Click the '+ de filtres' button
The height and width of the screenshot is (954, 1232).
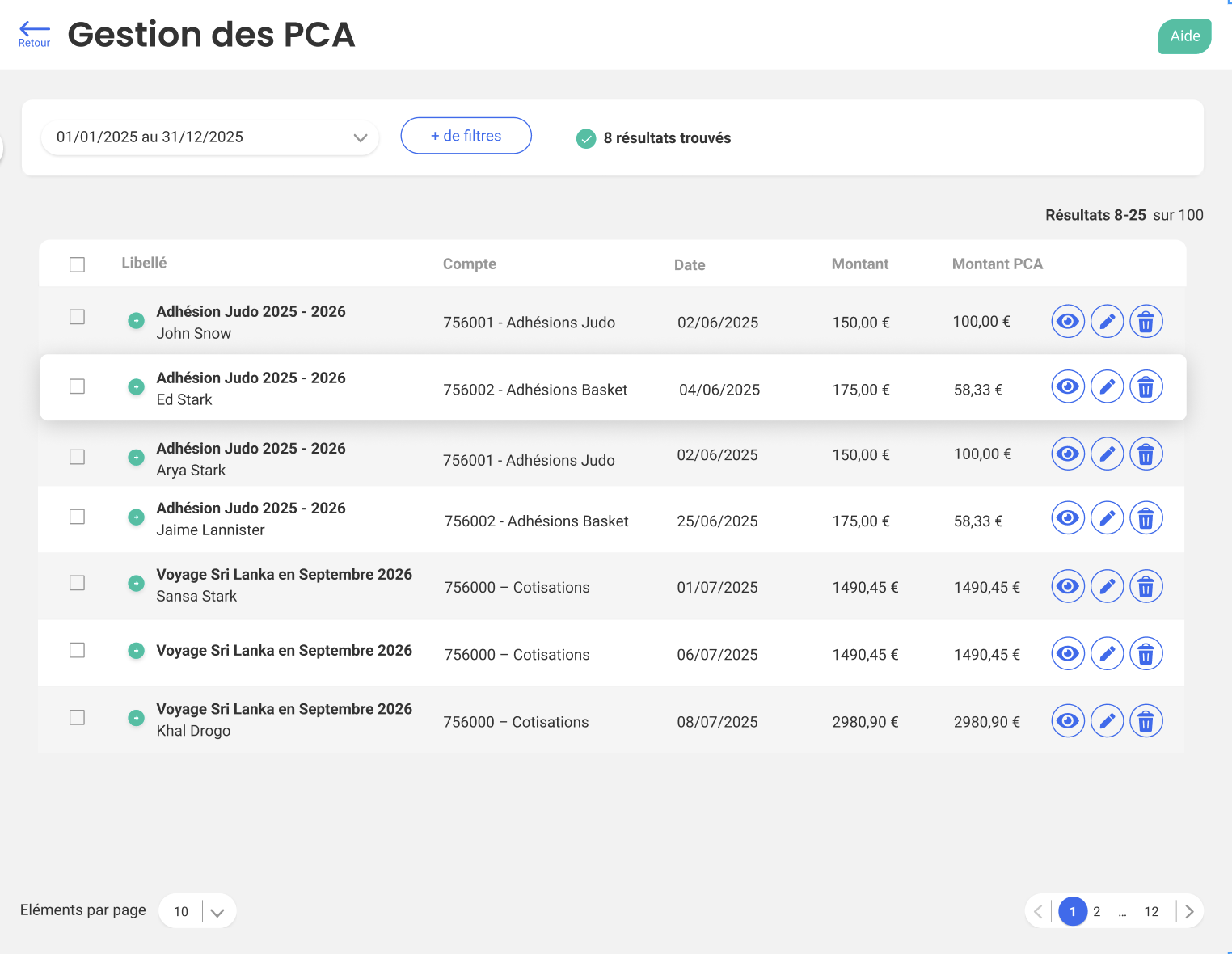point(466,136)
